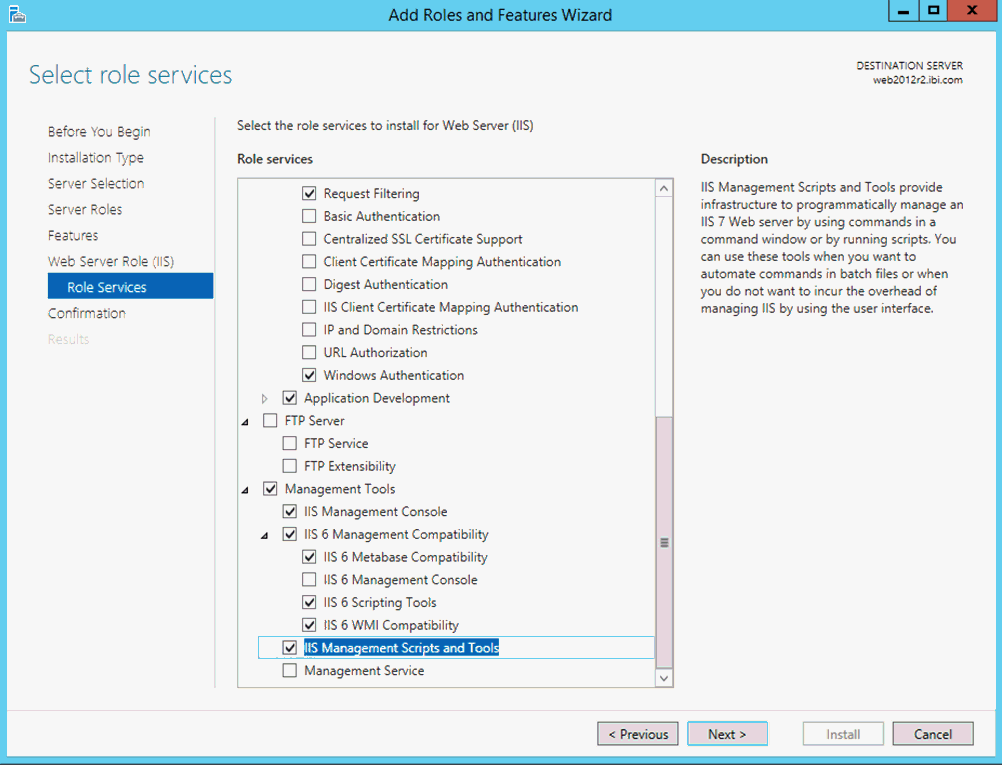Click the role services scroll down arrow

(664, 678)
